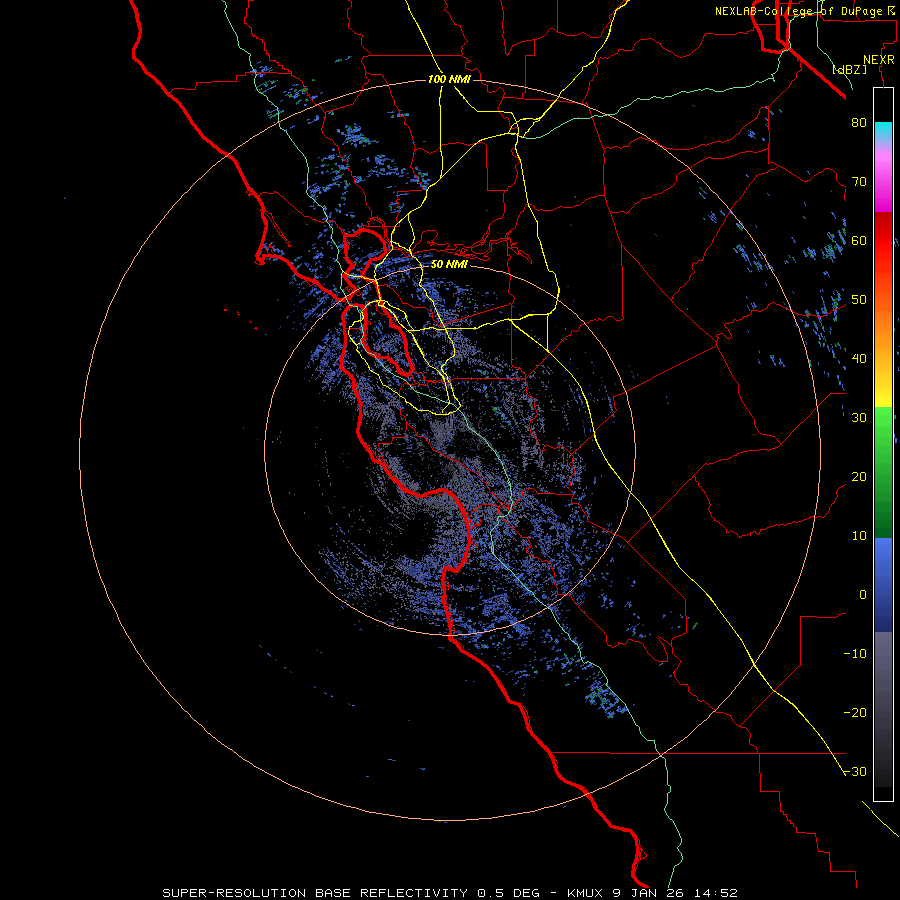Click the 30 value on the dBZ scale

click(859, 417)
